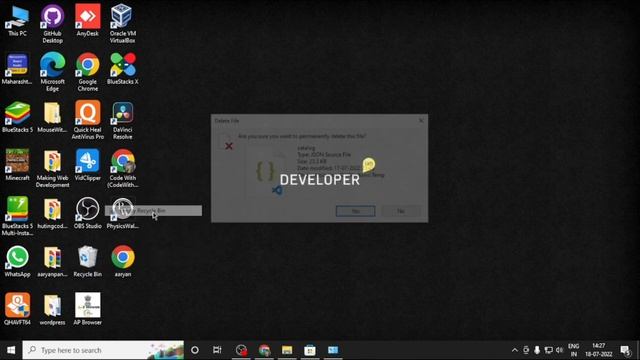
Task: Select the MouseWit... folder icon
Action: (52, 117)
